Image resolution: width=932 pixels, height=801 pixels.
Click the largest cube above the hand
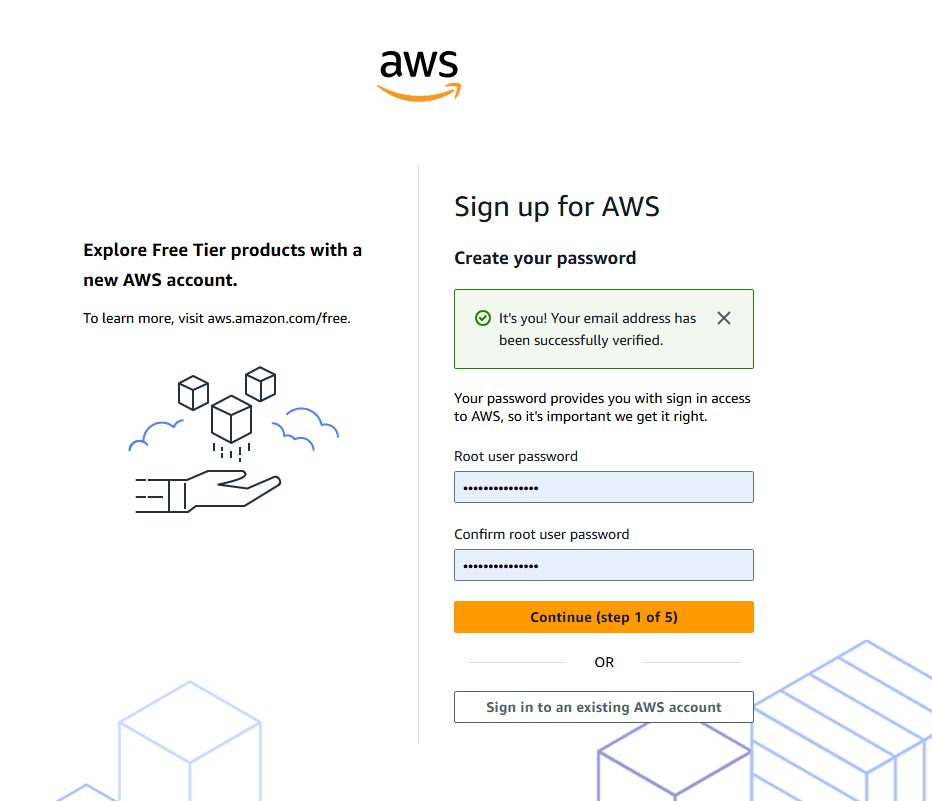click(x=231, y=418)
